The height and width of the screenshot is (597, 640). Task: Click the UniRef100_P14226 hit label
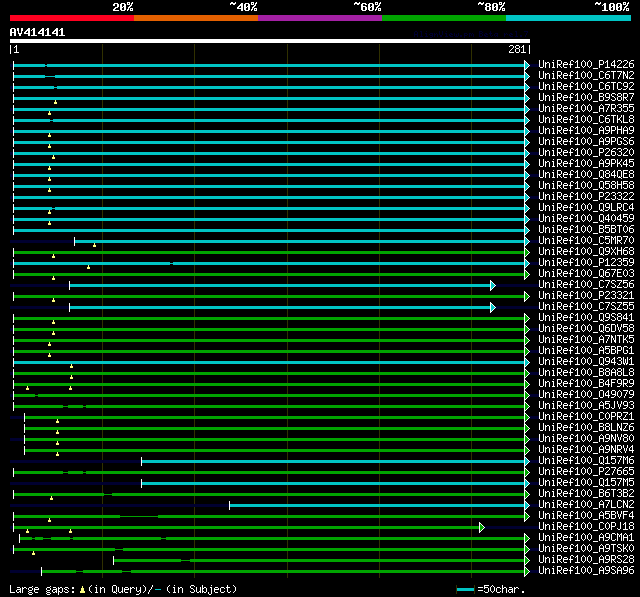click(586, 64)
